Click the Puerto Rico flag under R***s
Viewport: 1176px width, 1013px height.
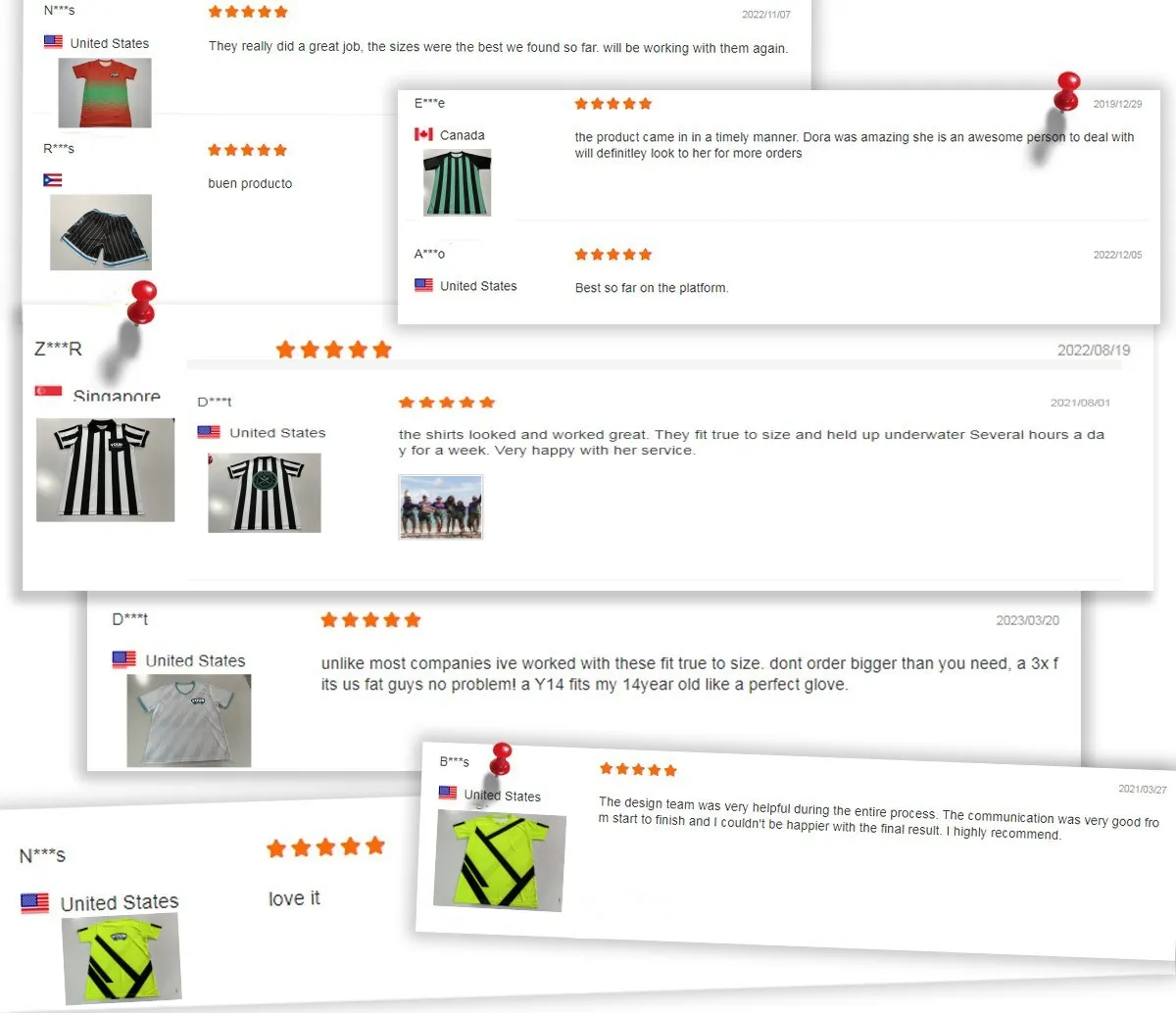point(53,180)
